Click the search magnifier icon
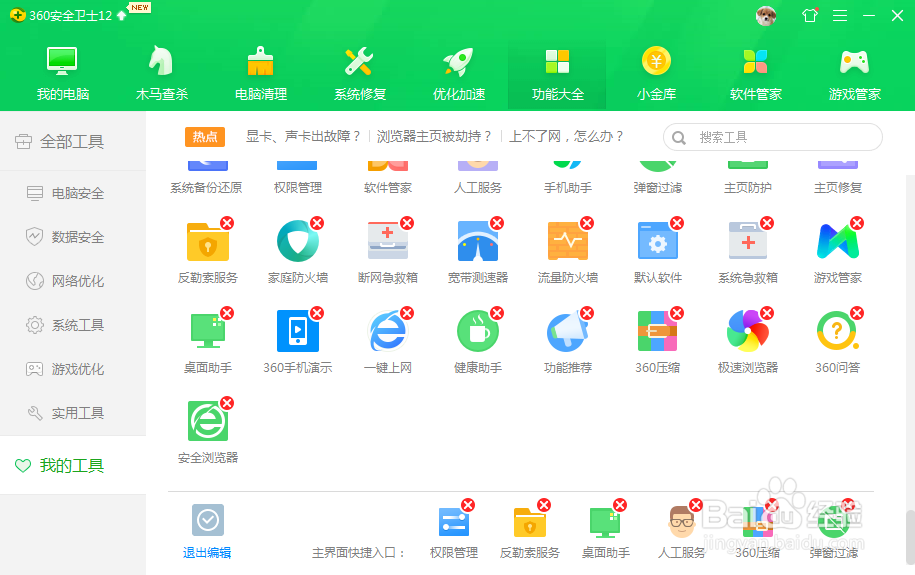Screen dimensions: 915x575 pyautogui.click(x=679, y=138)
